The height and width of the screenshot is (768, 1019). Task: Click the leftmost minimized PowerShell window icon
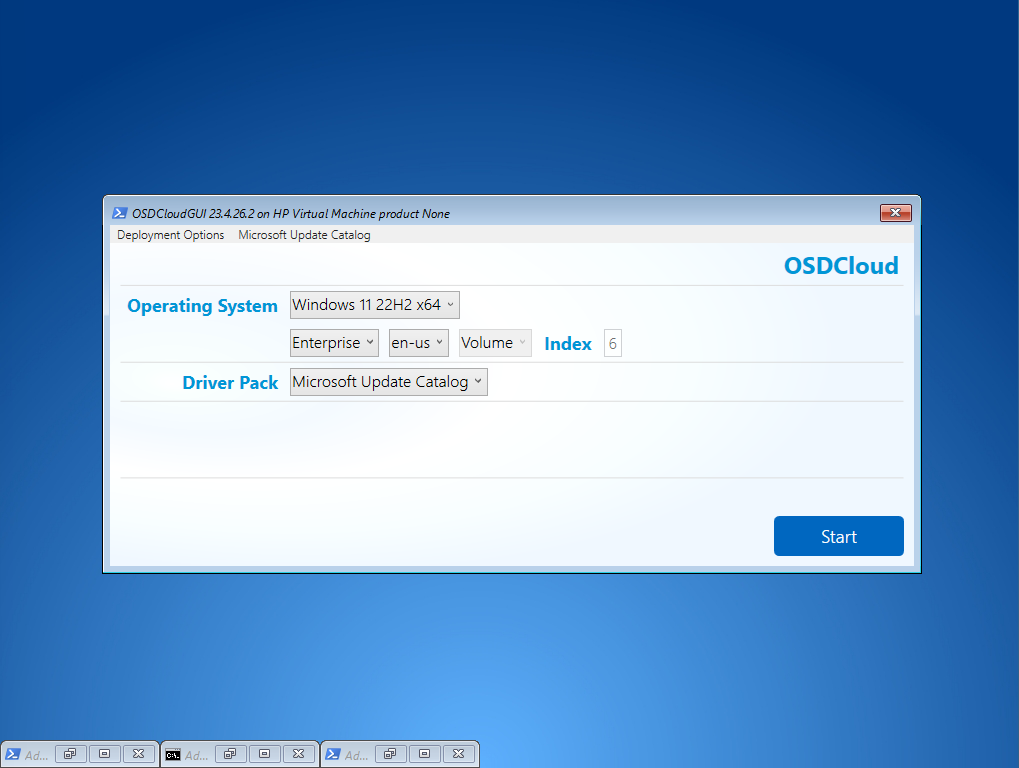pos(14,754)
